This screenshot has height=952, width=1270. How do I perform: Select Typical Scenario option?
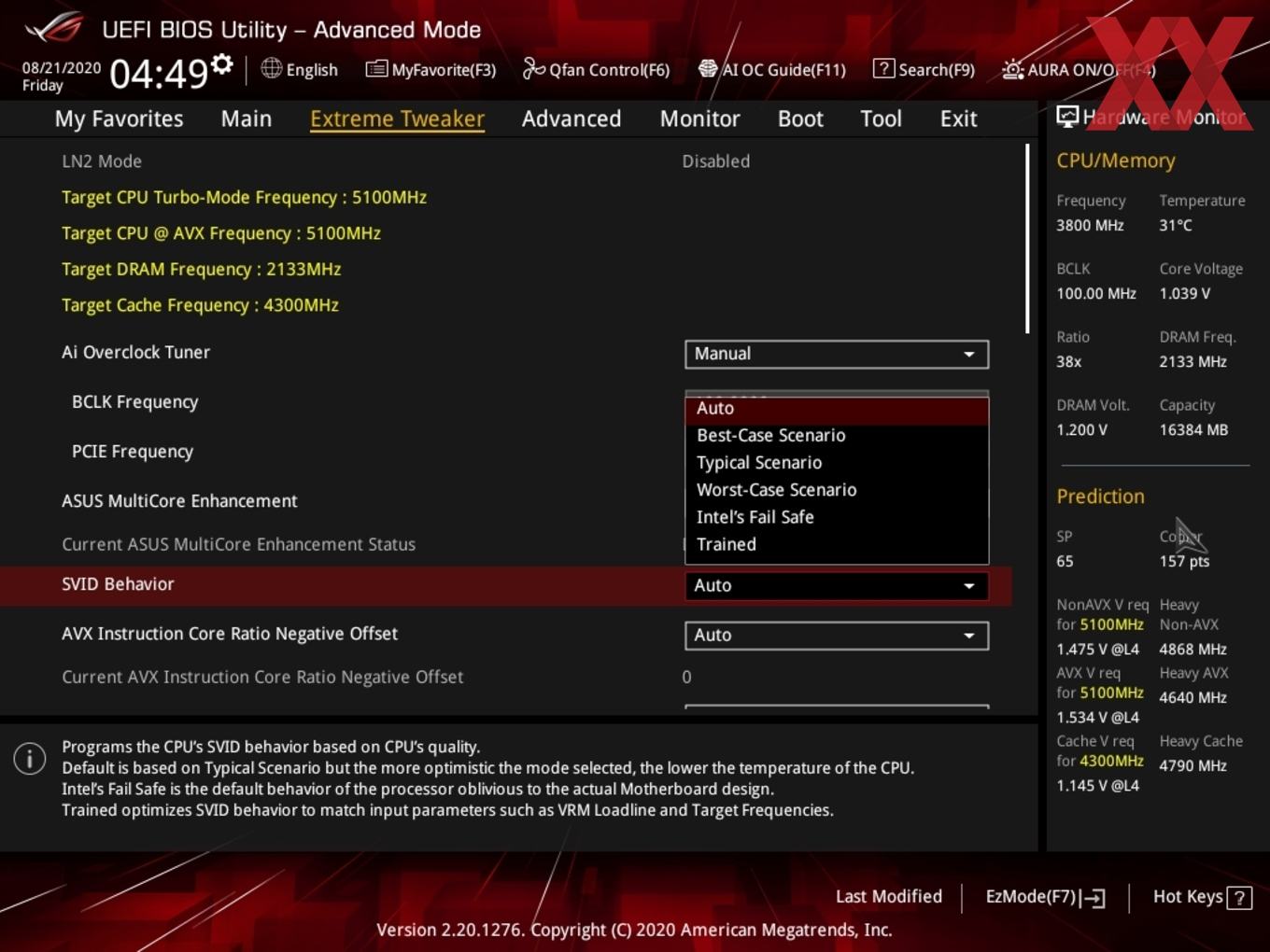point(837,463)
